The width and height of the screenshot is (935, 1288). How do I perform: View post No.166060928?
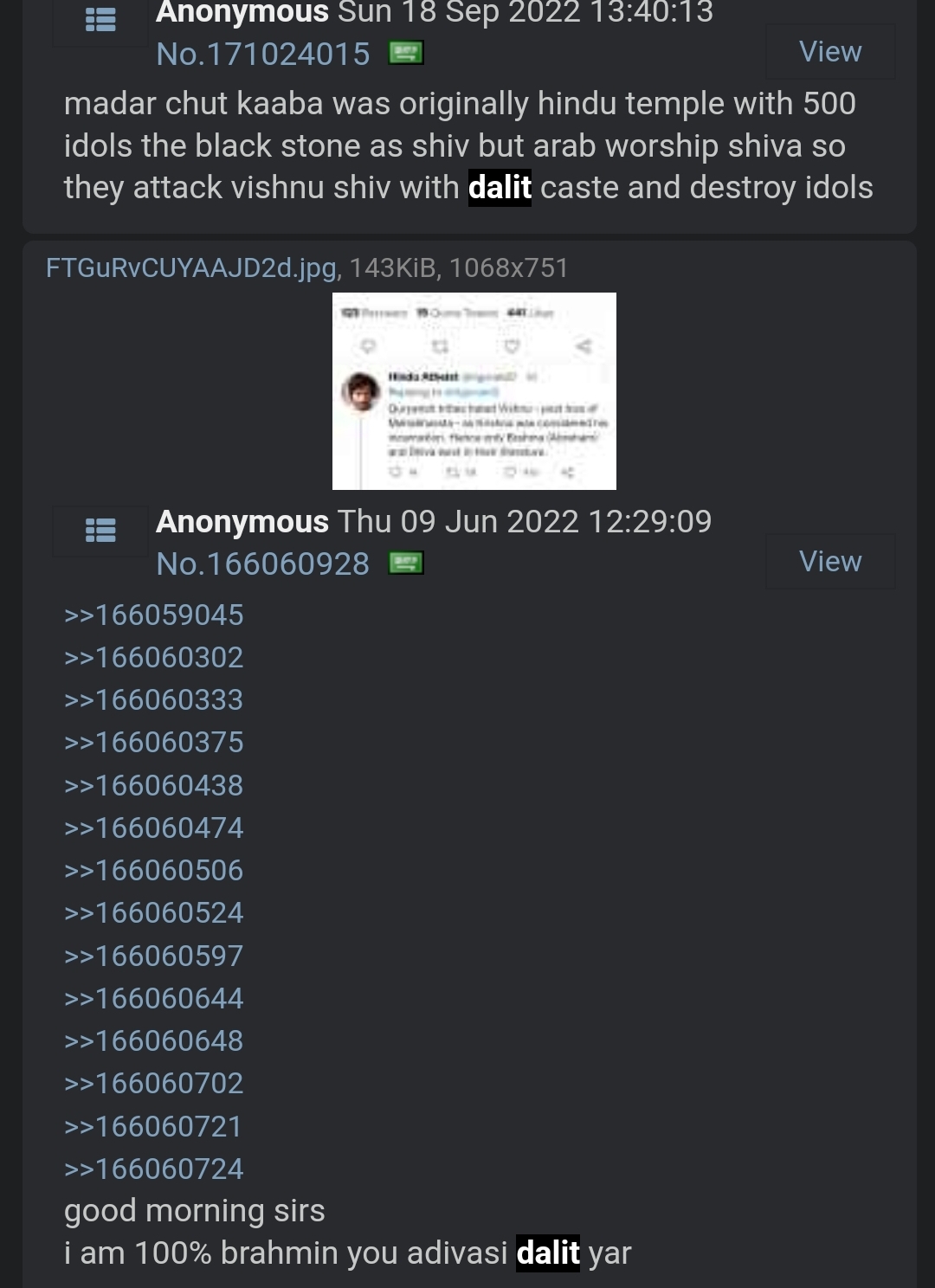[830, 562]
